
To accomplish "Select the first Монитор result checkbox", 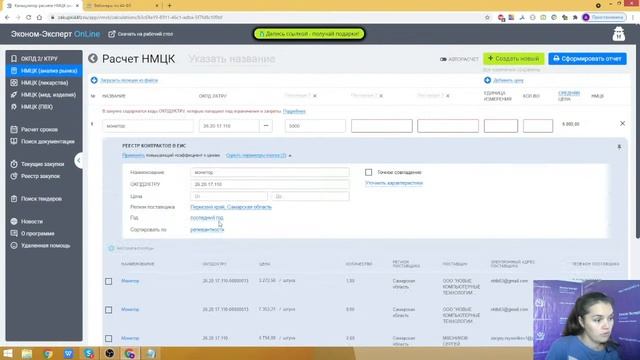I will point(109,281).
